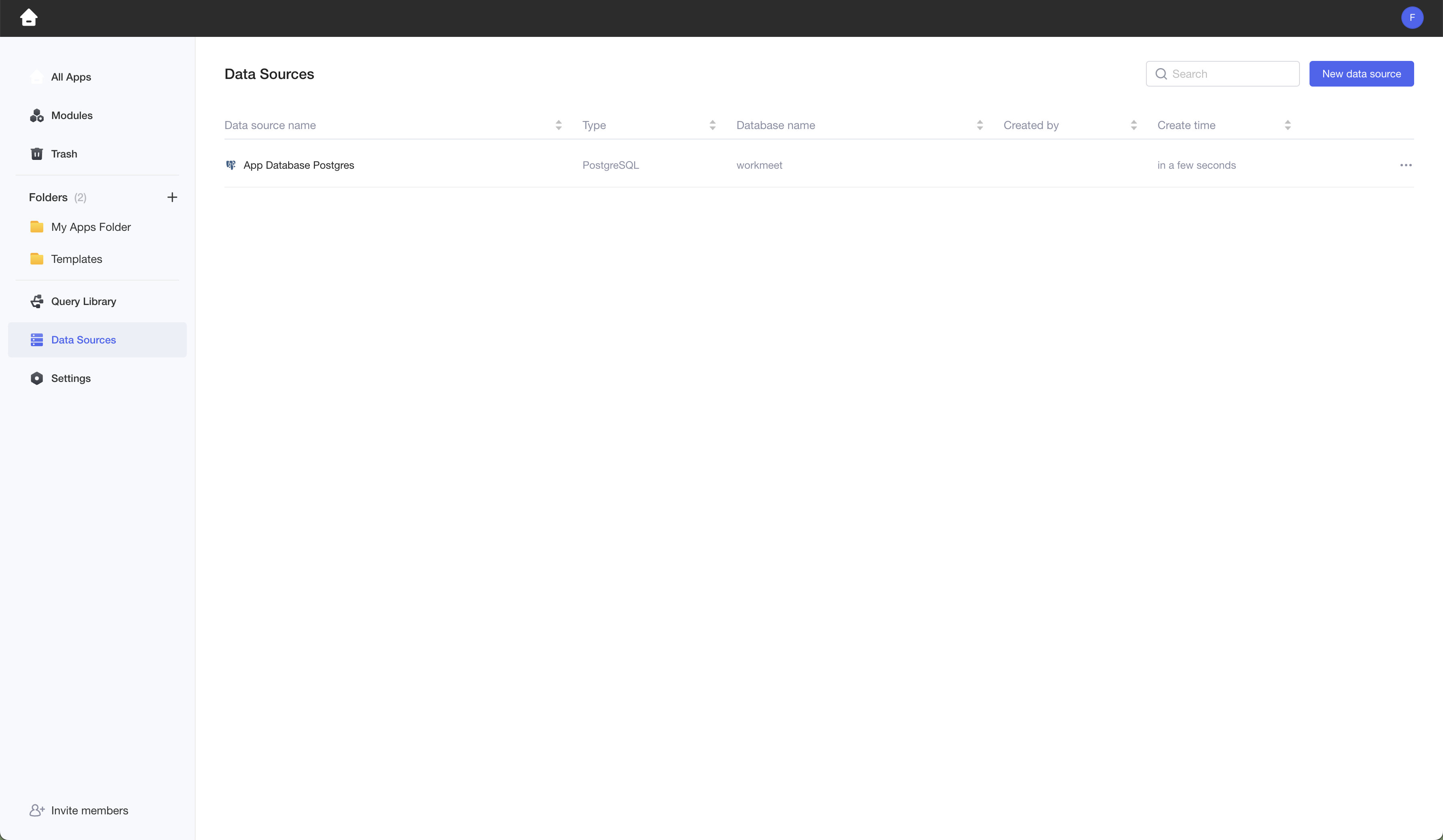
Task: Click the PostgreSQL elephant icon
Action: (x=231, y=166)
